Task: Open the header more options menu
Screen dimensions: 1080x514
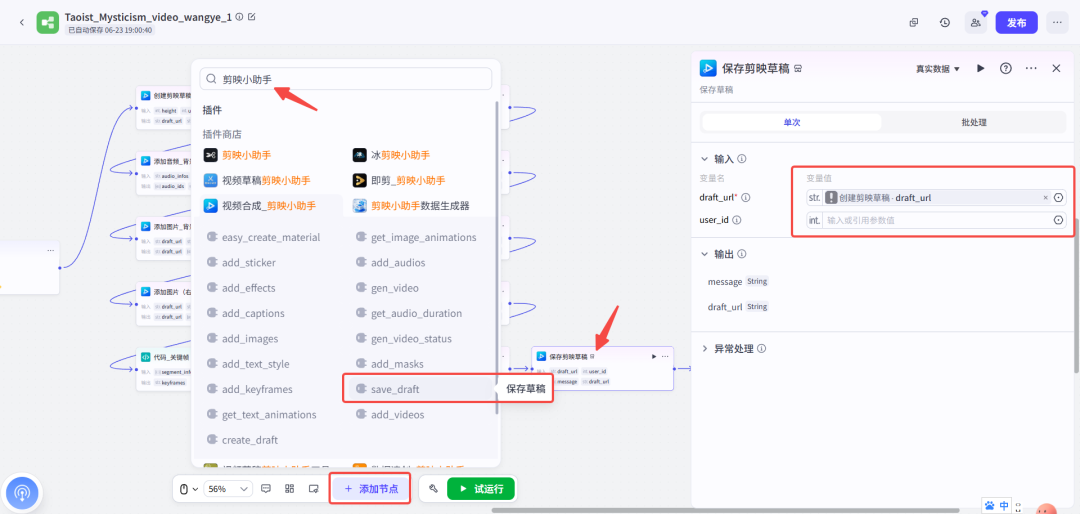Action: pos(1057,22)
